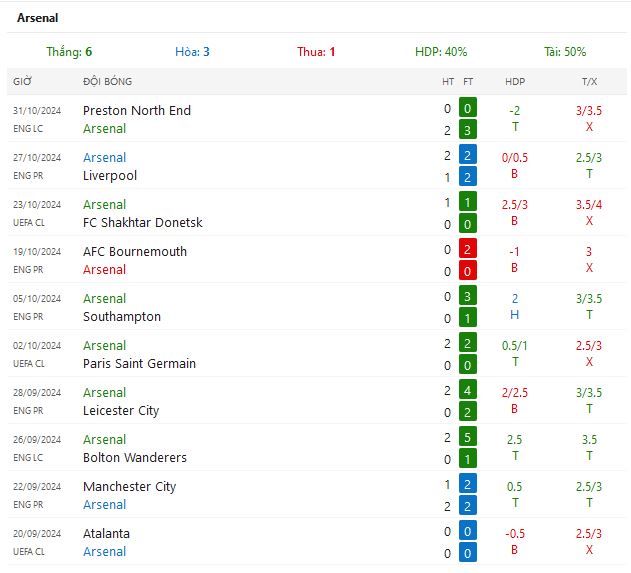
Task: Click handicap value 0.5/1 in PSG row
Action: pos(515,346)
